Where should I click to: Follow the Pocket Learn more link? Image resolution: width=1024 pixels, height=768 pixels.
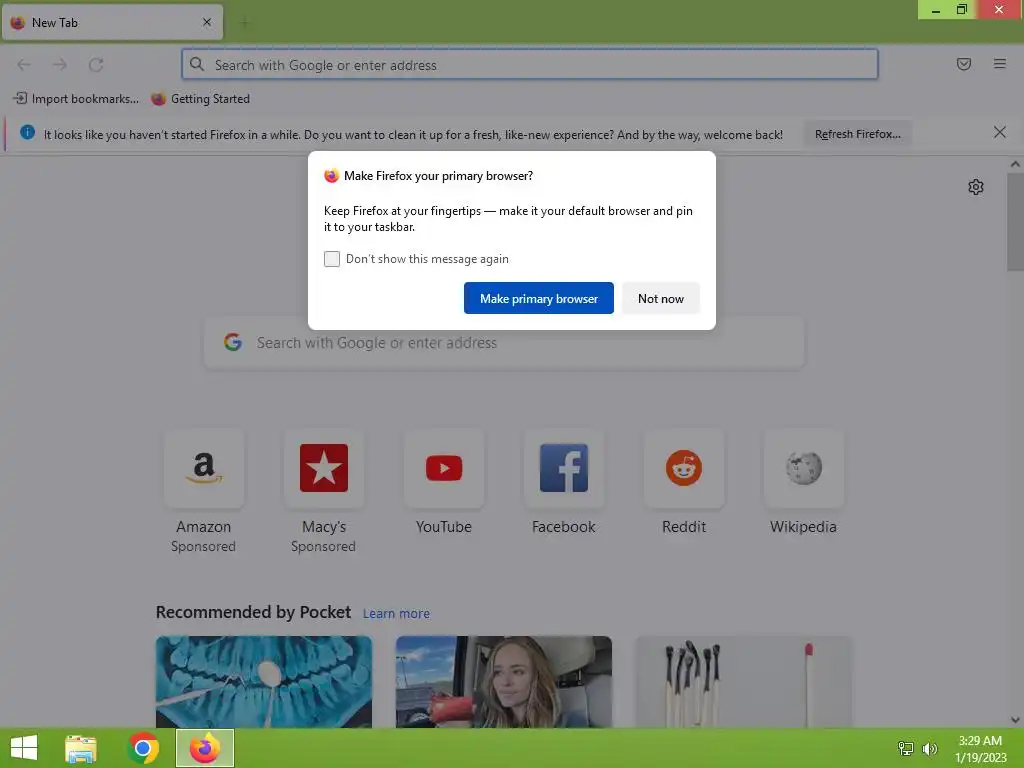(x=396, y=614)
